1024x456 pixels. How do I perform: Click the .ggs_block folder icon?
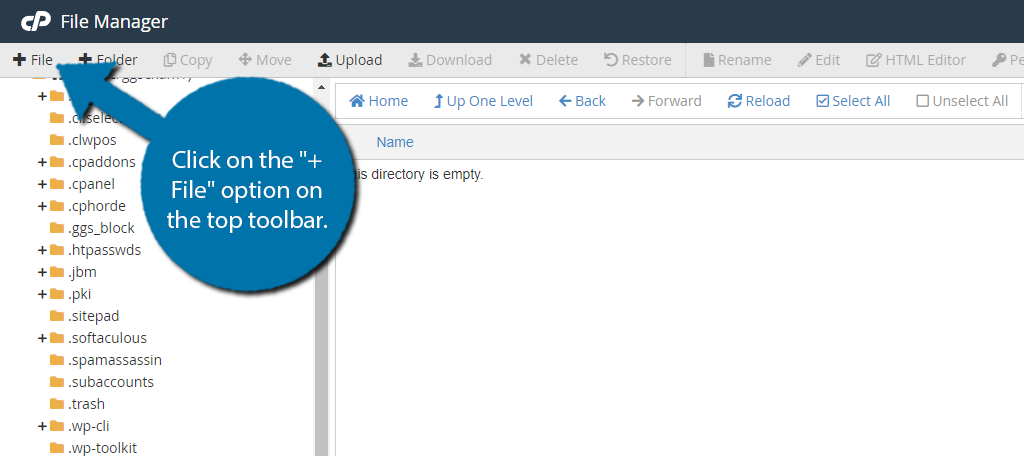tap(56, 227)
